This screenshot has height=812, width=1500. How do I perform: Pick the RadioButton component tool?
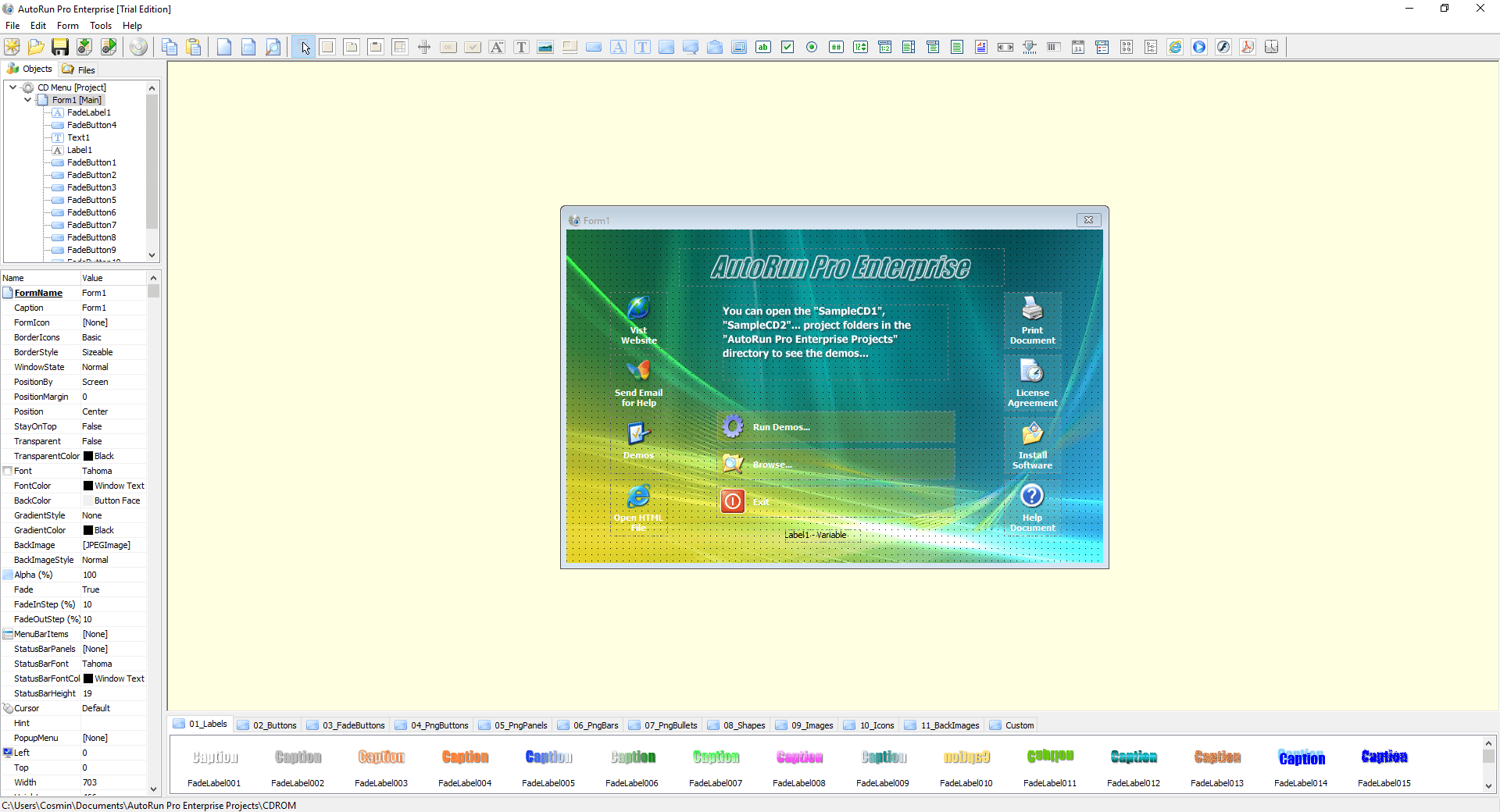(x=812, y=47)
